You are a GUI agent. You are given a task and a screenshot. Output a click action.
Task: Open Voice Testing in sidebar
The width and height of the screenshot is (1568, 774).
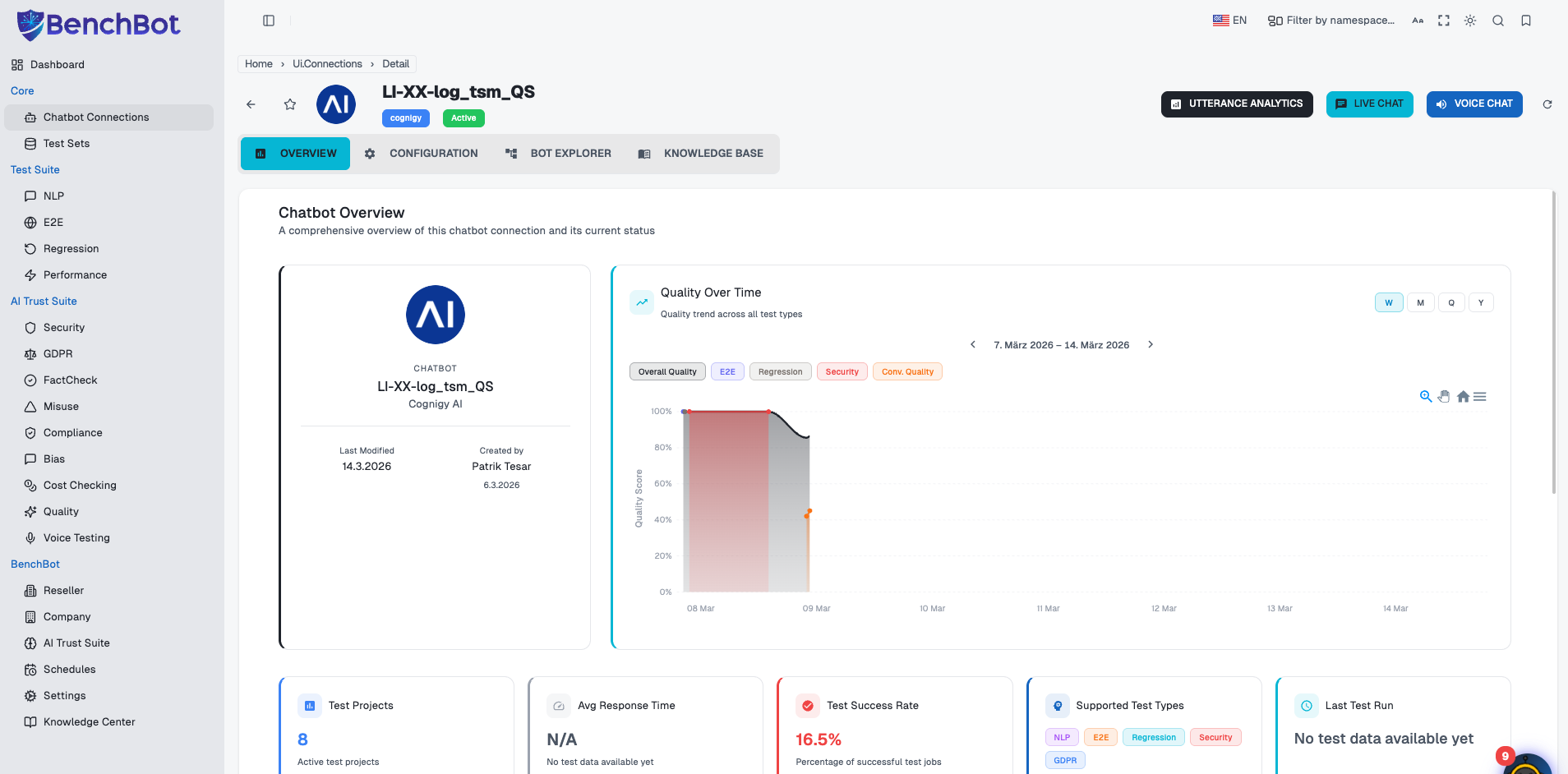point(108,538)
